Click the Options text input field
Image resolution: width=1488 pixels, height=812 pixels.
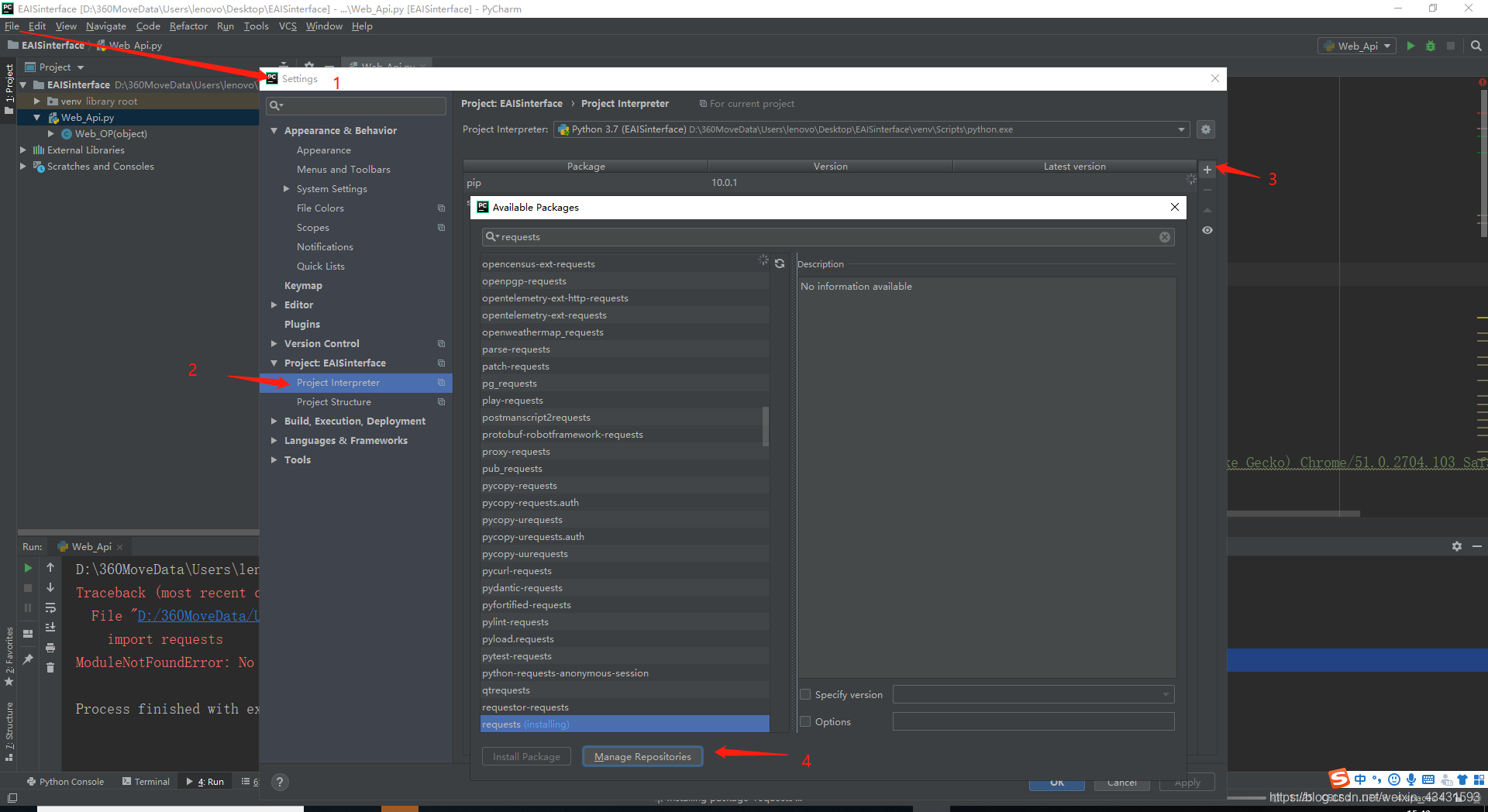pos(1033,722)
